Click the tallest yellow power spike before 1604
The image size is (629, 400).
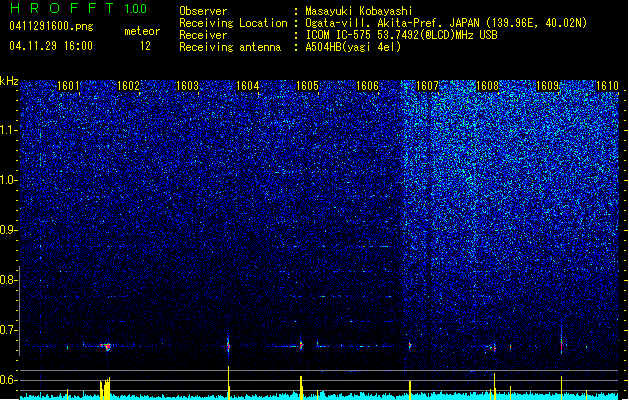229,382
